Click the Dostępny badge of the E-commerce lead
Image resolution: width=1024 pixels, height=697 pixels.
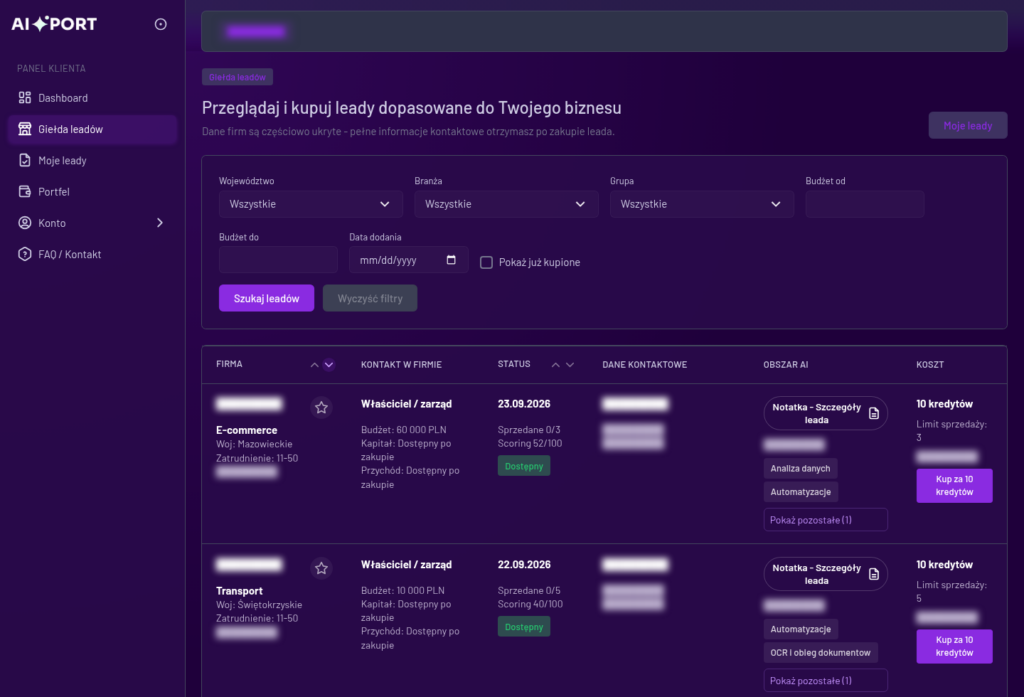[x=524, y=466]
